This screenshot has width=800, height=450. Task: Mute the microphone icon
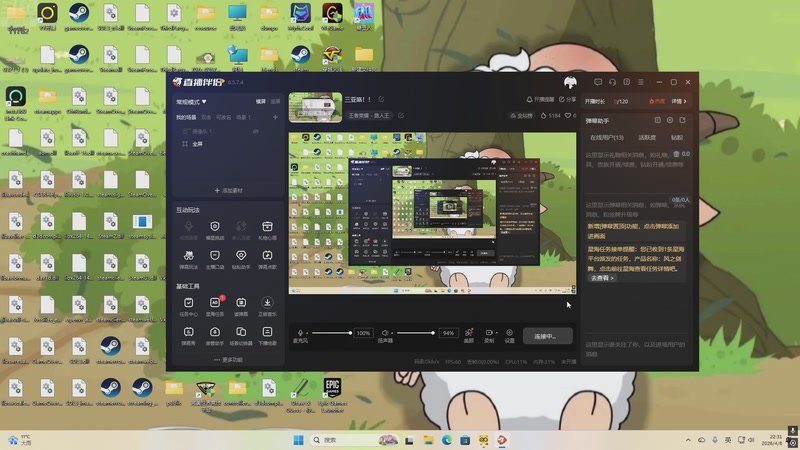[x=300, y=333]
